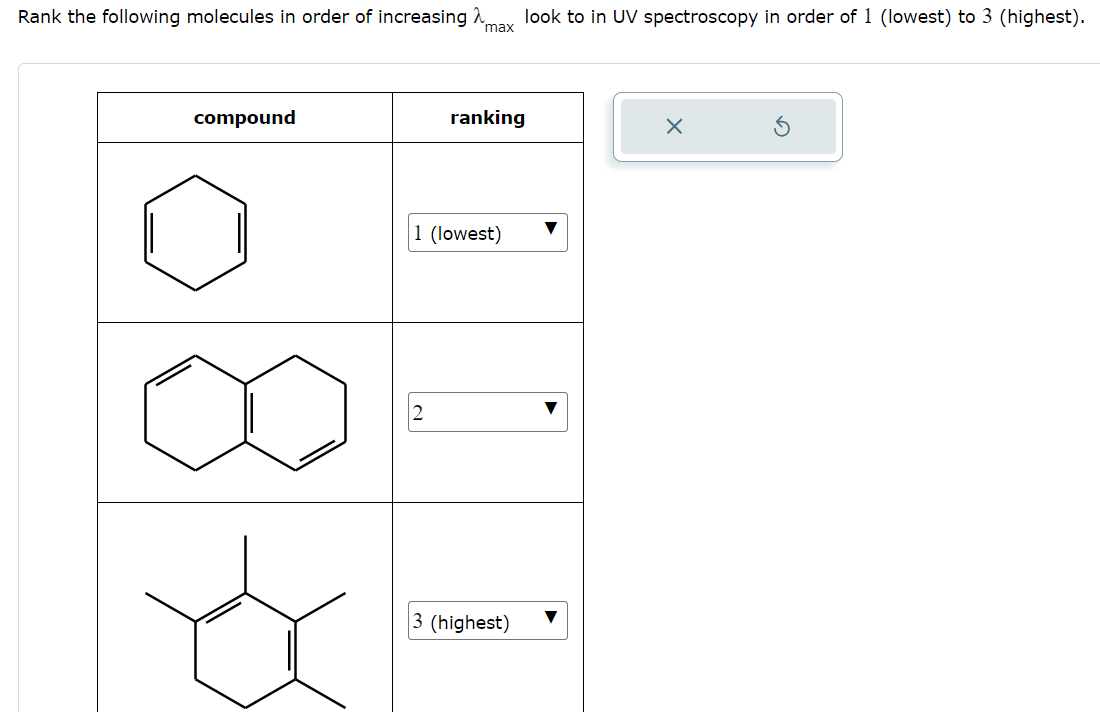Click the ranking column header

coord(487,117)
